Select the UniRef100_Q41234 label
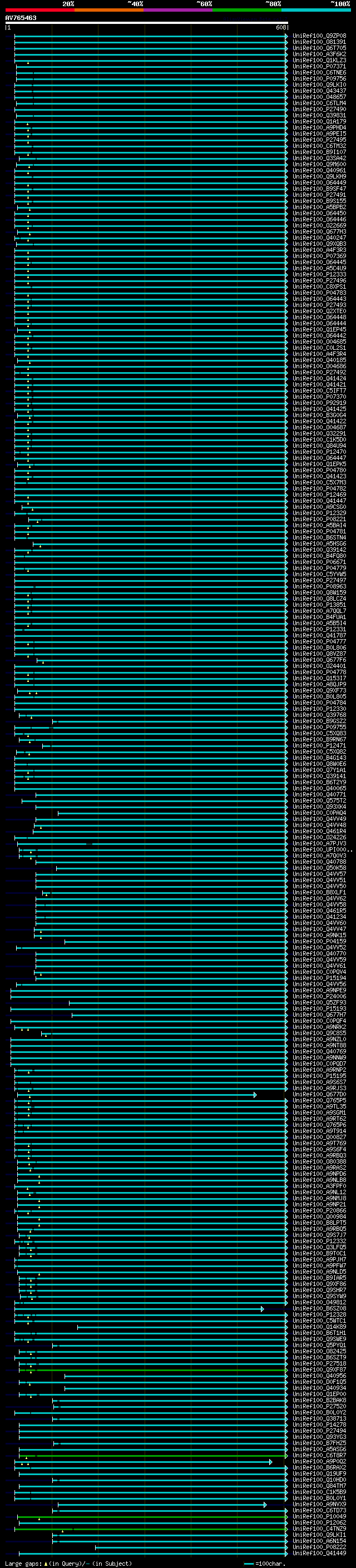The width and height of the screenshot is (356, 1568). pos(319,917)
